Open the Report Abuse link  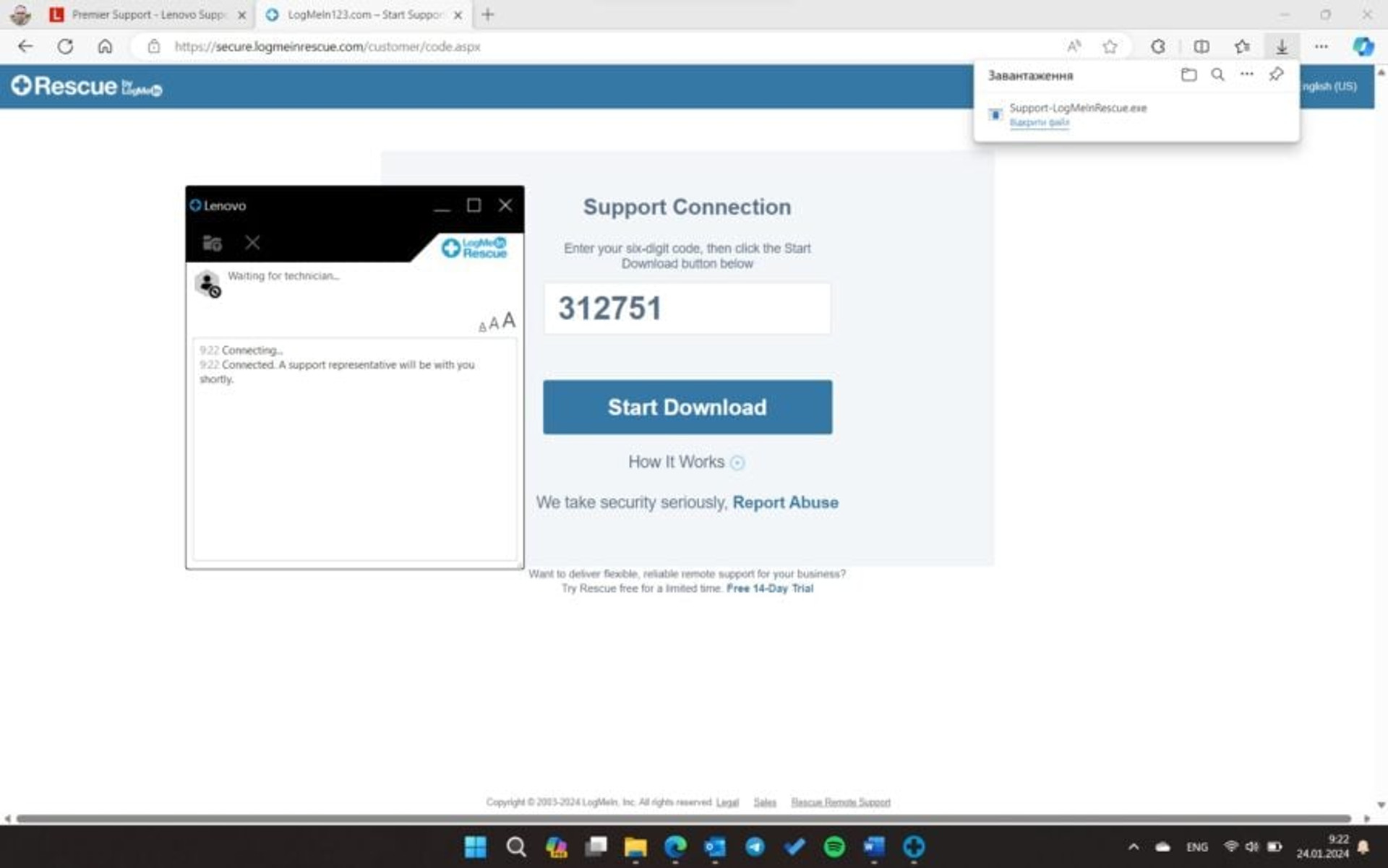[785, 502]
